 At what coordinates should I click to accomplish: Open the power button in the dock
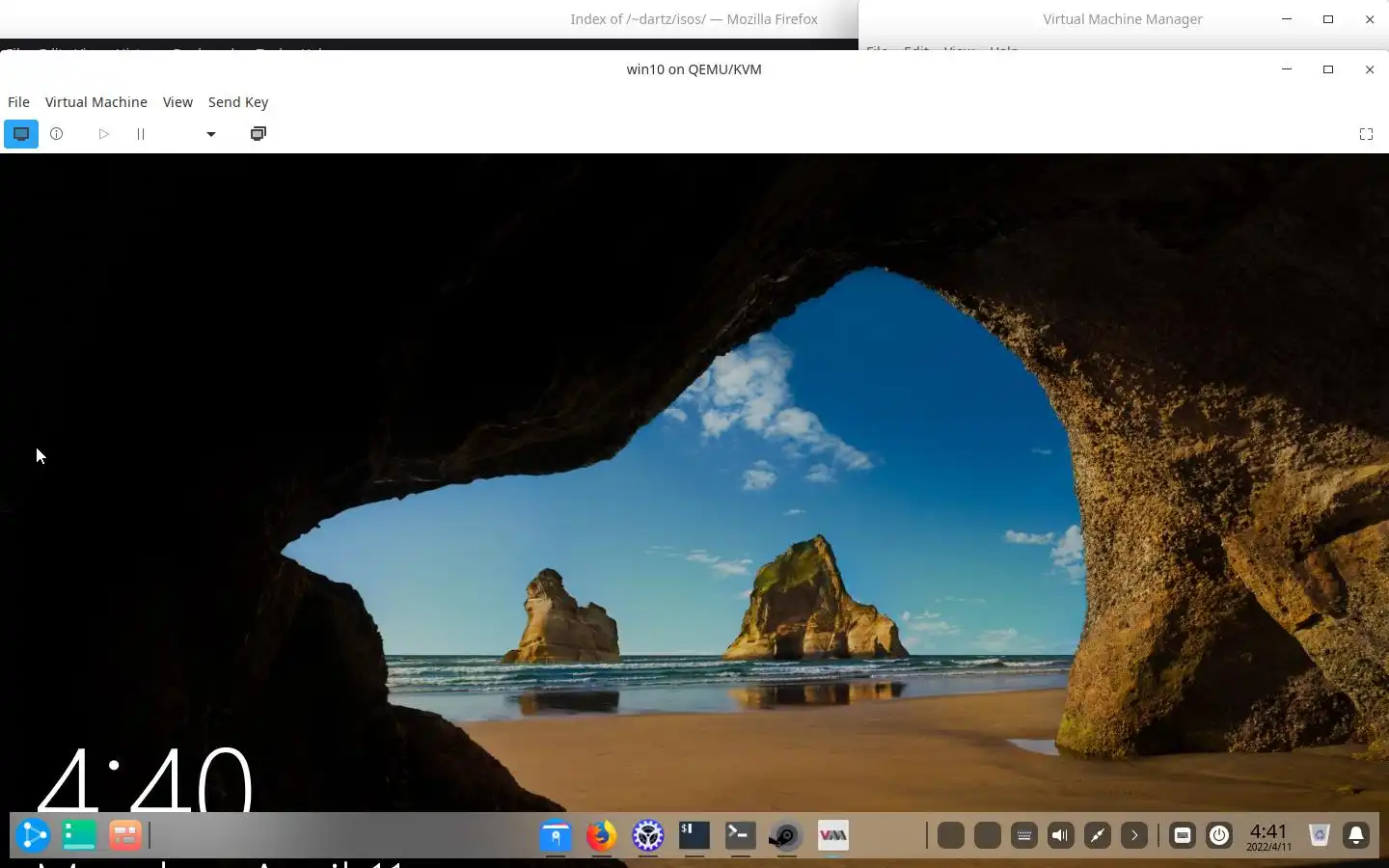[x=1219, y=835]
